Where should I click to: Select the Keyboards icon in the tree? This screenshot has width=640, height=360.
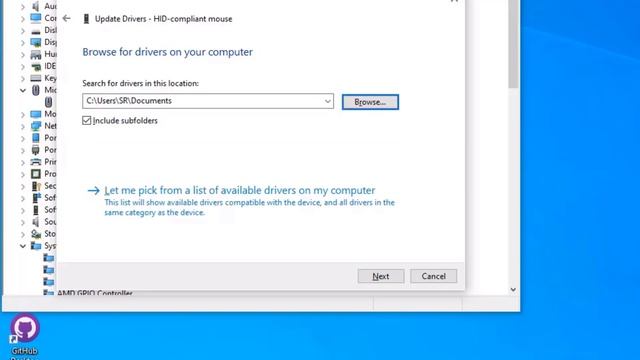point(36,78)
